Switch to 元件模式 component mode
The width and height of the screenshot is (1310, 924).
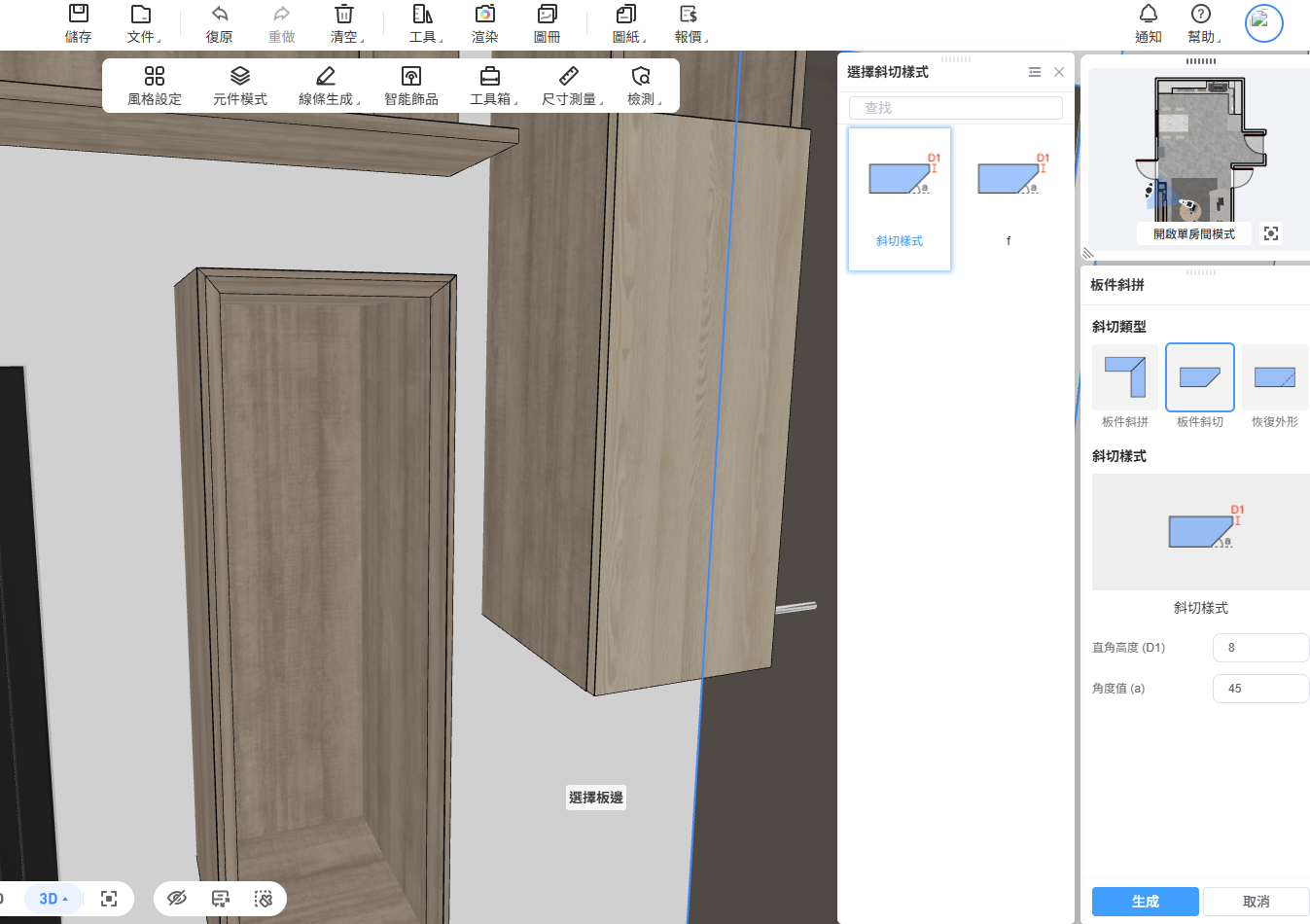pyautogui.click(x=240, y=86)
